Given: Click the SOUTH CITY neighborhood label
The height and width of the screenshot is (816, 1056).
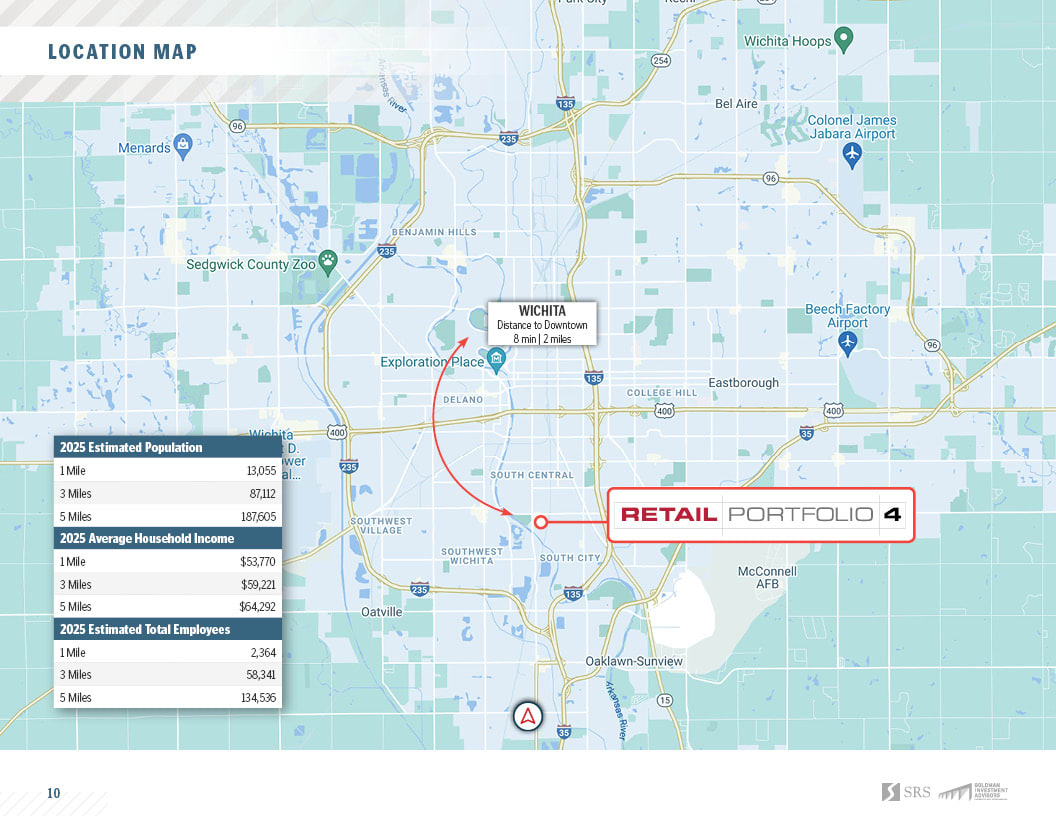Looking at the screenshot, I should coord(570,558).
